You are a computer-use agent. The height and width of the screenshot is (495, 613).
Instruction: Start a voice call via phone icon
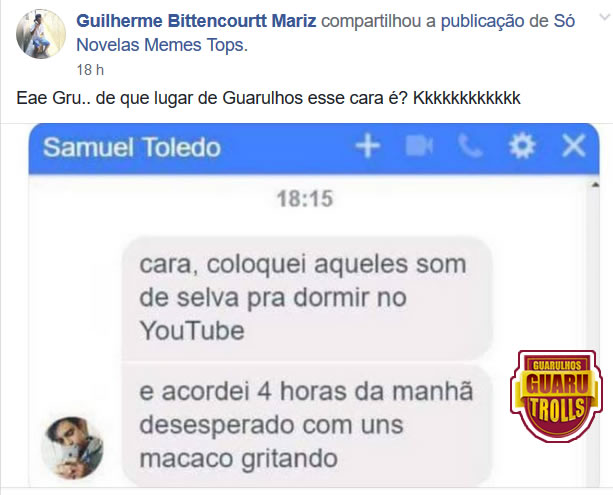(x=470, y=146)
